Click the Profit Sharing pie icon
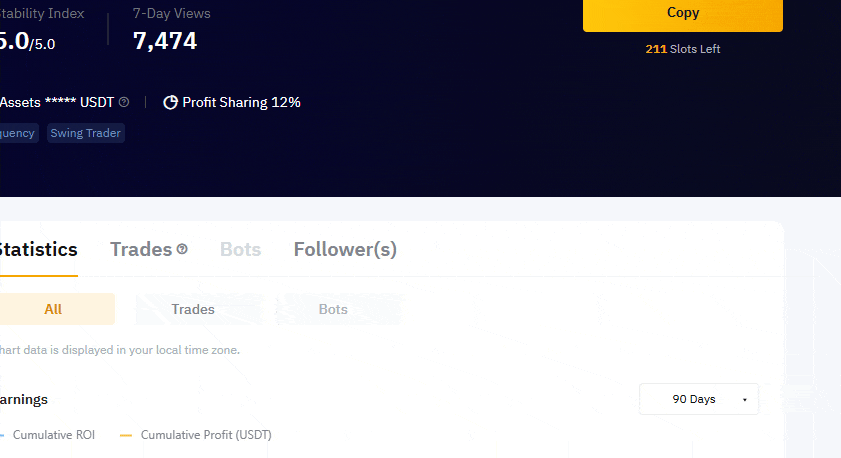 point(170,102)
